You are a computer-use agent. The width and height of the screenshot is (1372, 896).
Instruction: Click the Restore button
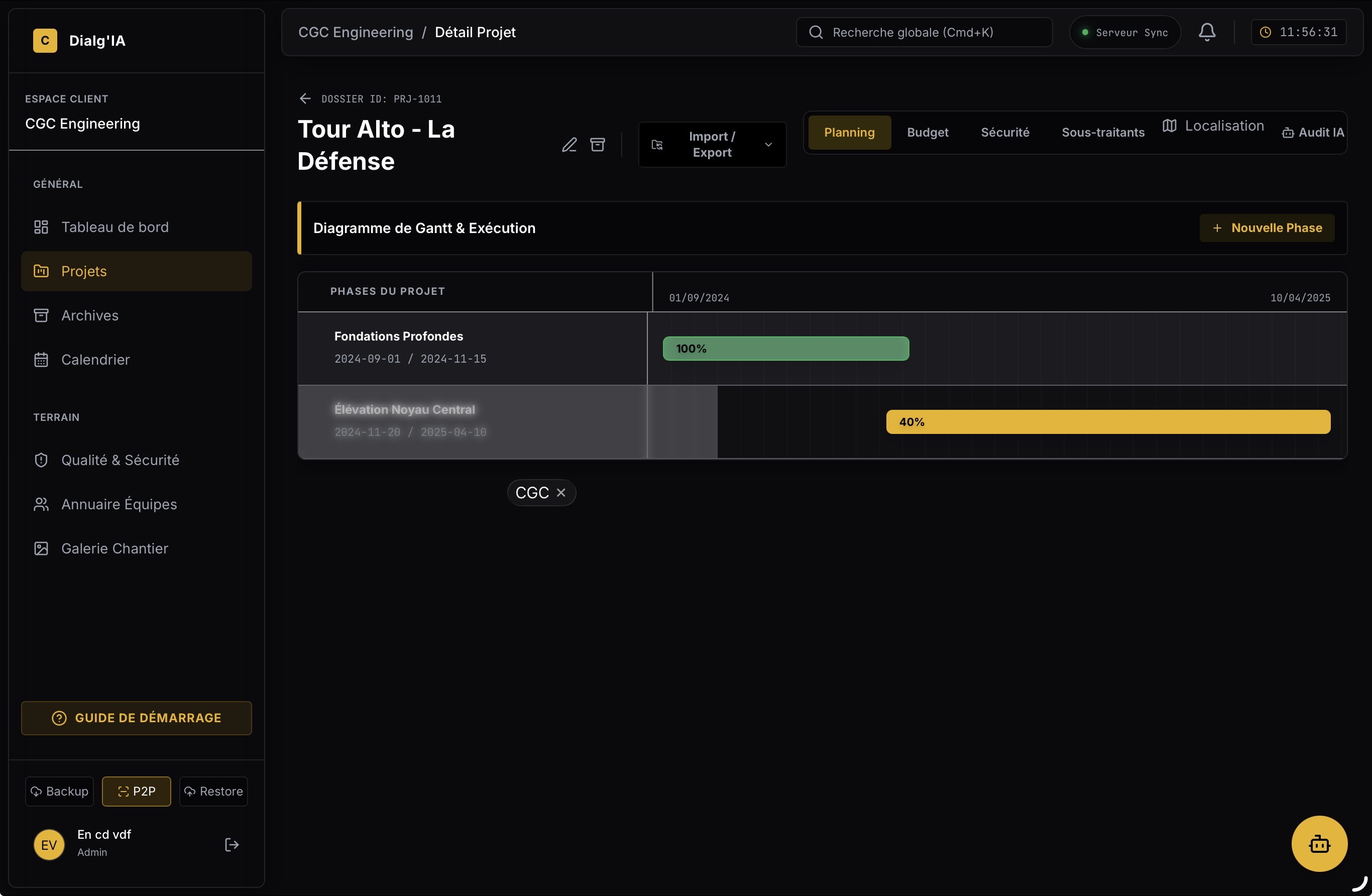point(213,791)
